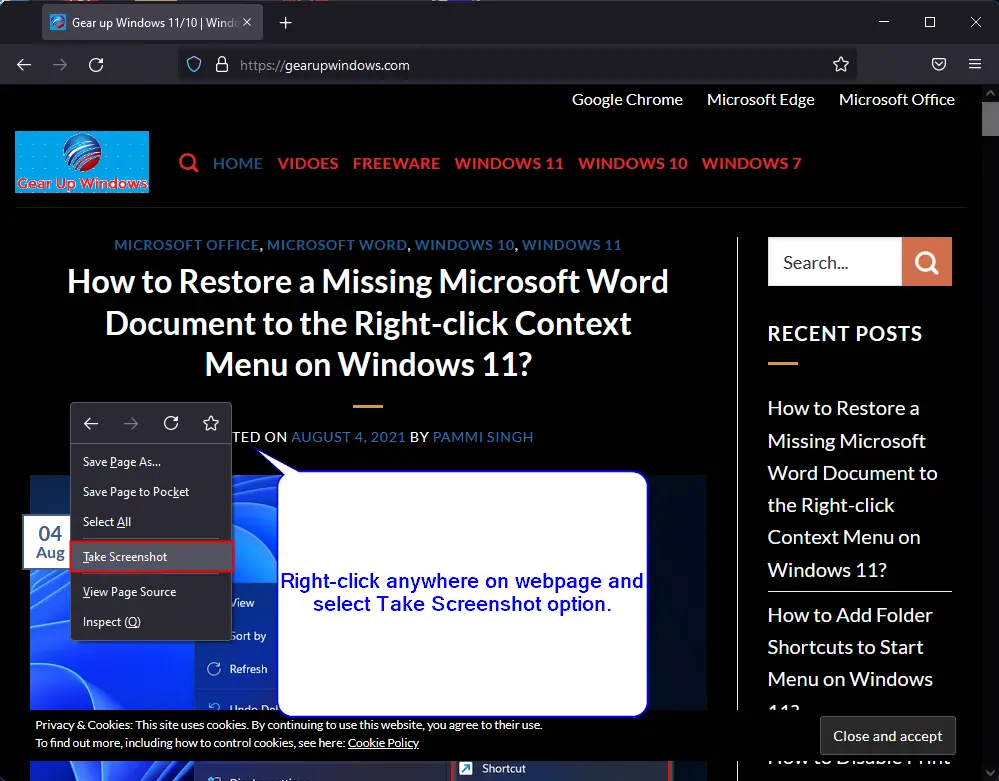The height and width of the screenshot is (781, 999).
Task: Click the WINDOWS 11 category link above title
Action: pos(571,245)
